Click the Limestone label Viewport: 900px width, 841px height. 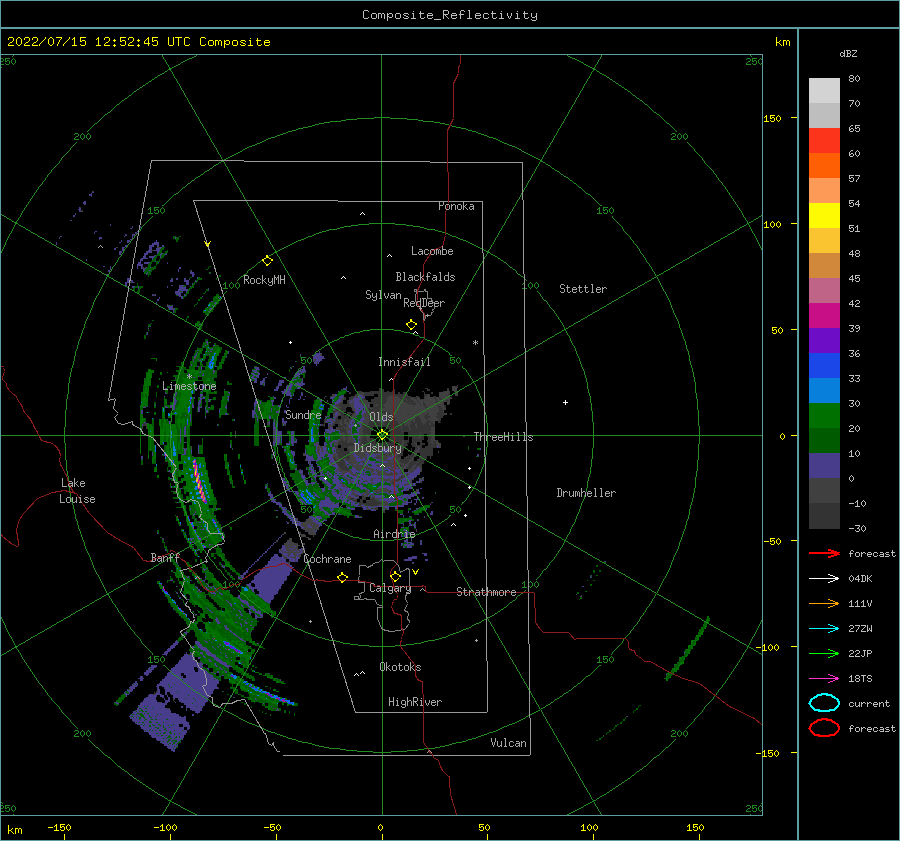coord(189,386)
